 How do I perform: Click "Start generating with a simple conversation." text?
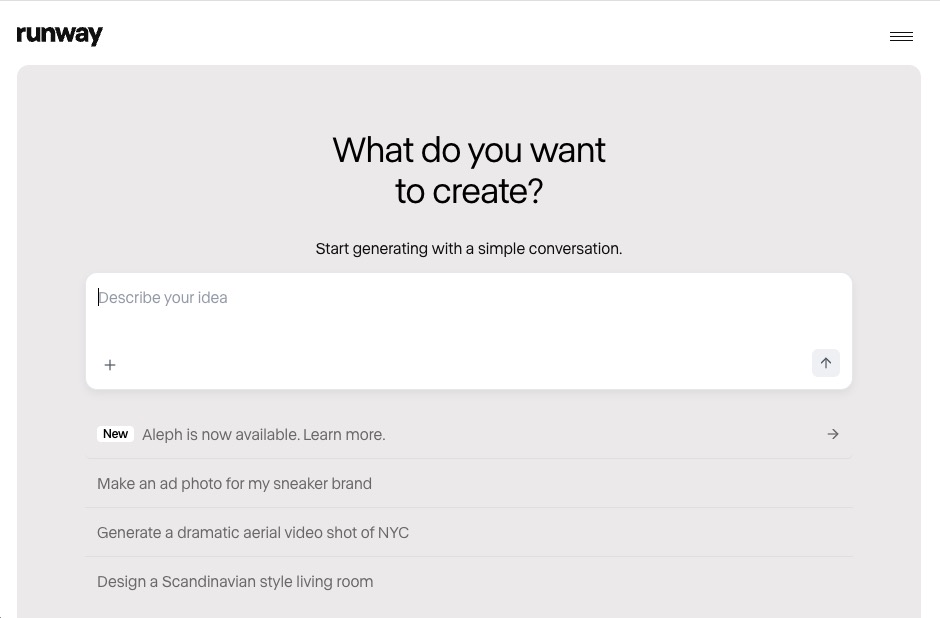pos(469,249)
